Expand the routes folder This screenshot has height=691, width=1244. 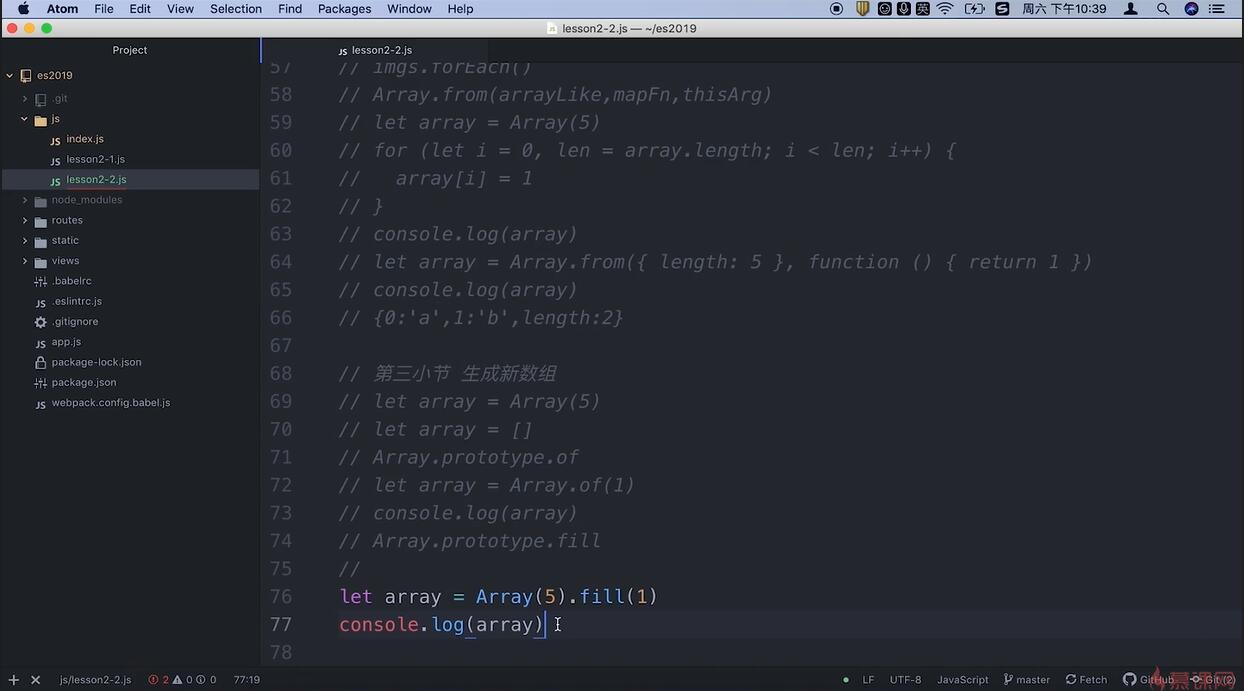click(25, 221)
